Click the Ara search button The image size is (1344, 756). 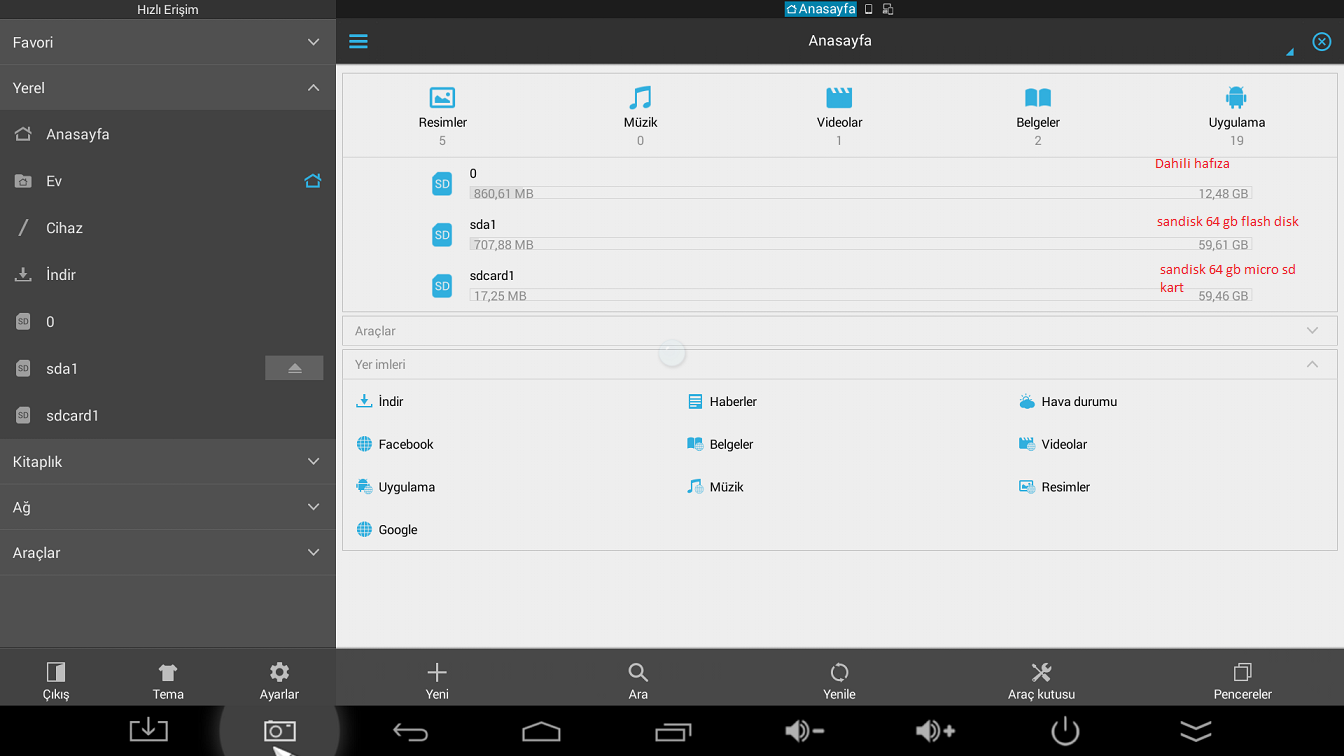(638, 681)
